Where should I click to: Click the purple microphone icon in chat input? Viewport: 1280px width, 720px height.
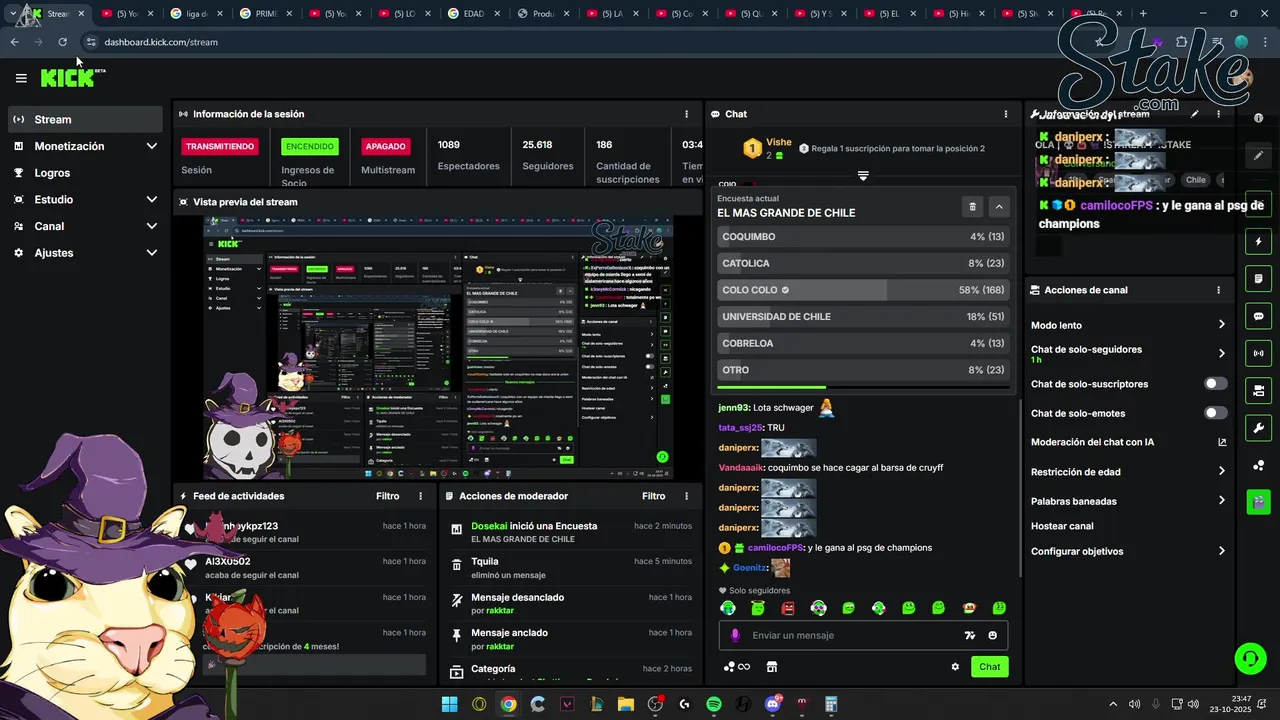tap(735, 635)
